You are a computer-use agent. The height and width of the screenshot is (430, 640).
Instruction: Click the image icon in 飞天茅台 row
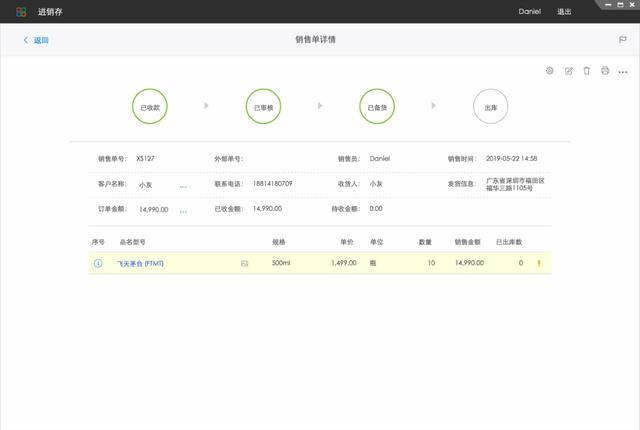[x=244, y=264]
